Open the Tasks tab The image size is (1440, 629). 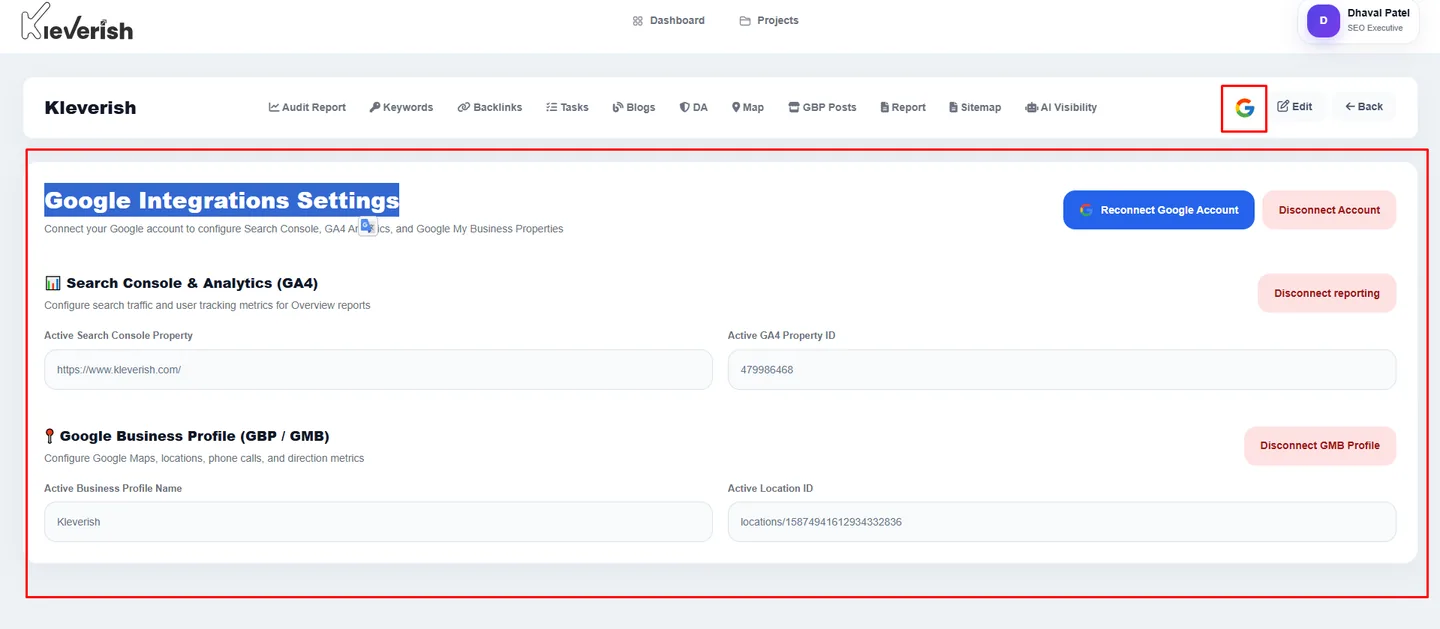coord(567,107)
